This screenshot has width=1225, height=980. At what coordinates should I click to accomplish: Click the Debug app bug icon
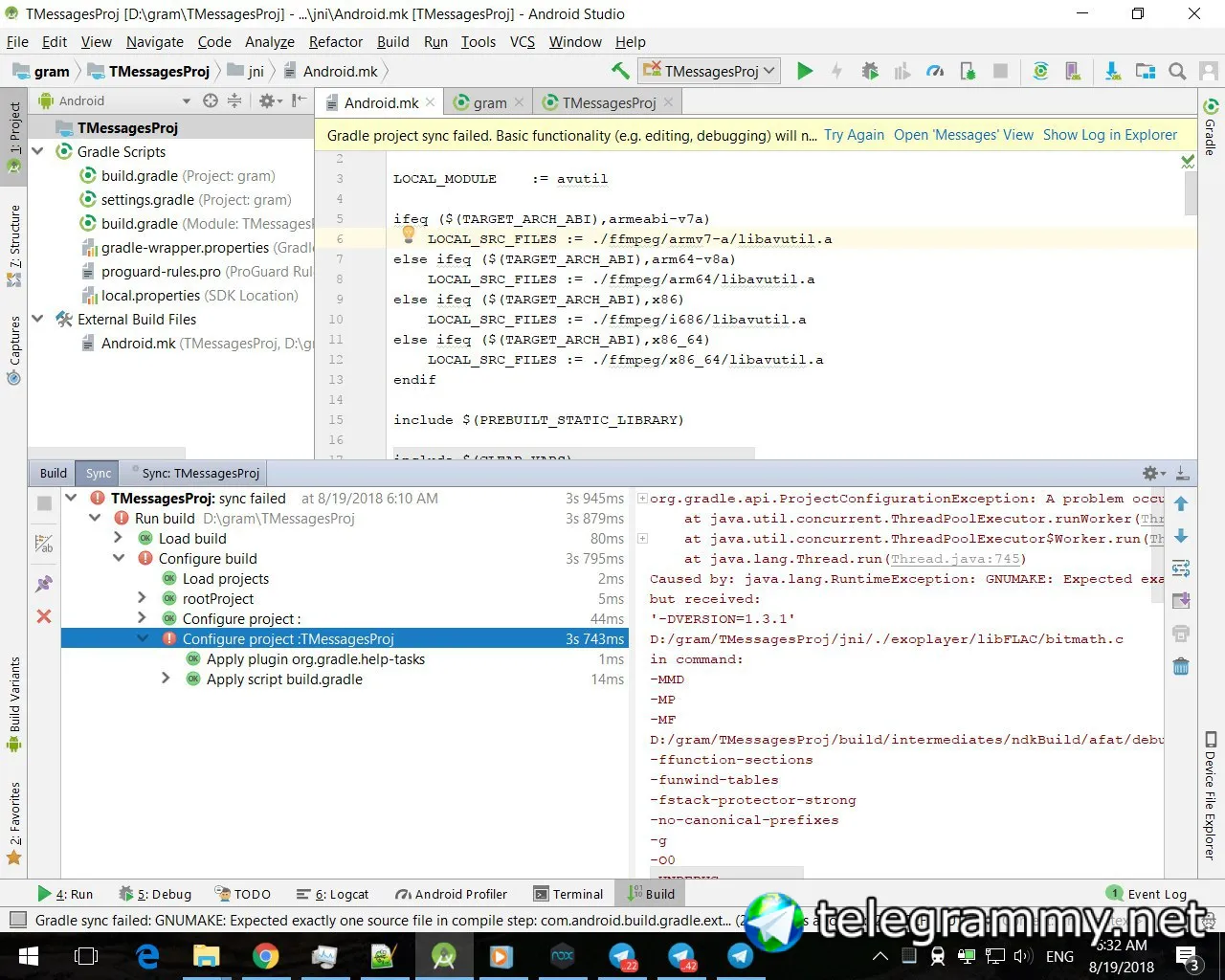point(870,71)
